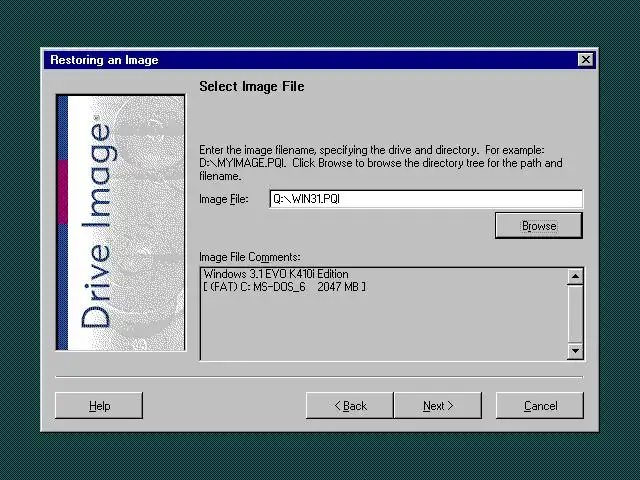The width and height of the screenshot is (640, 480).
Task: Click the Browse button
Action: pos(538,225)
